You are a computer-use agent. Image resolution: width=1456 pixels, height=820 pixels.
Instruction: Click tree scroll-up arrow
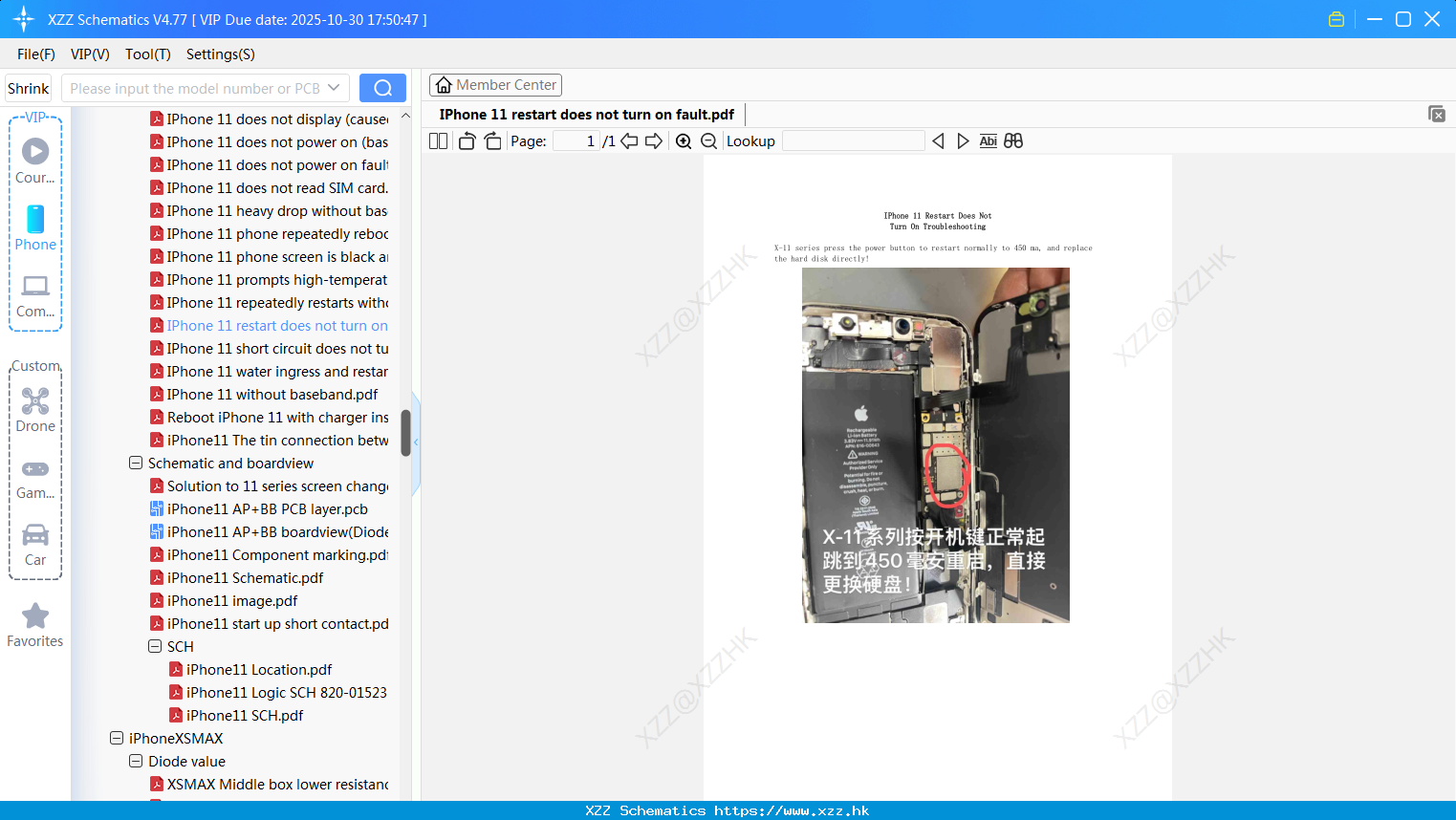(405, 116)
